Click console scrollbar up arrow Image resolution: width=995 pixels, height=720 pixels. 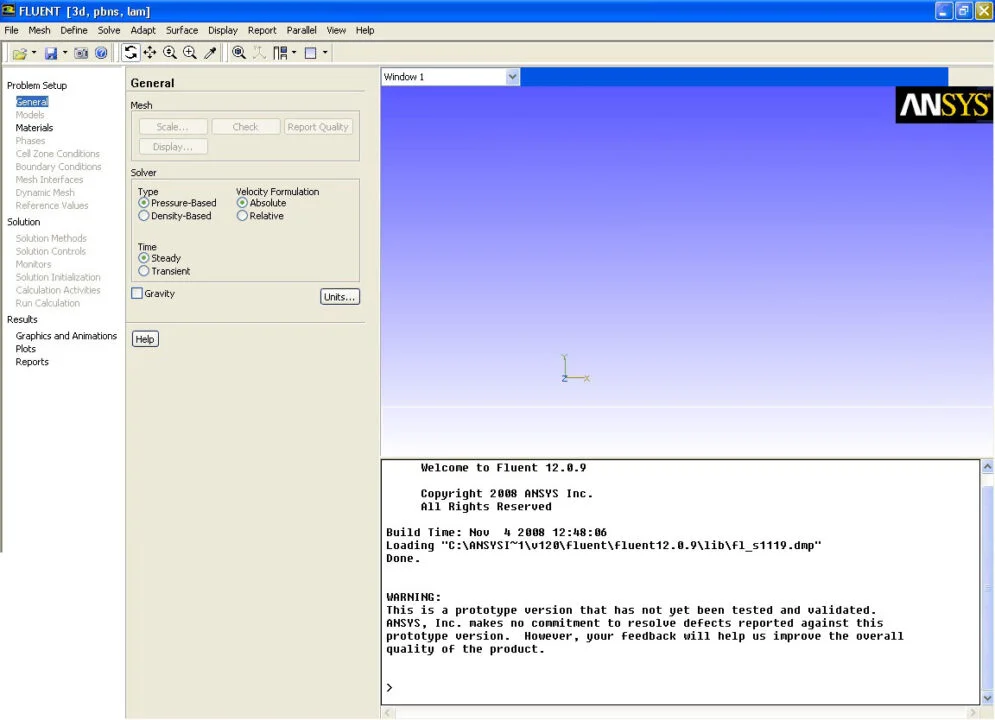(987, 467)
